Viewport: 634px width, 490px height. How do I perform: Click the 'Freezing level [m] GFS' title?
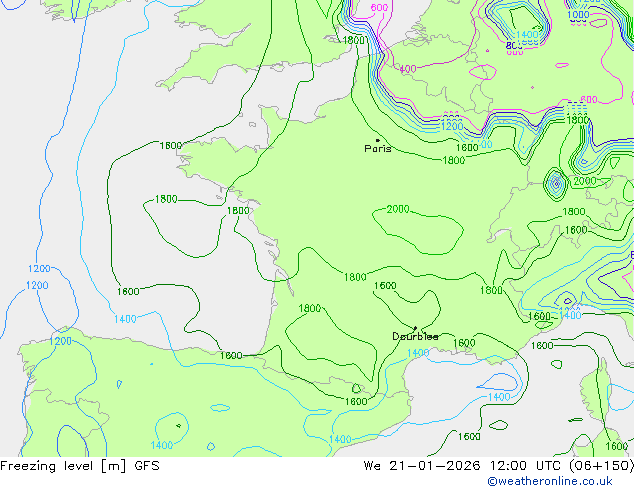click(x=80, y=466)
